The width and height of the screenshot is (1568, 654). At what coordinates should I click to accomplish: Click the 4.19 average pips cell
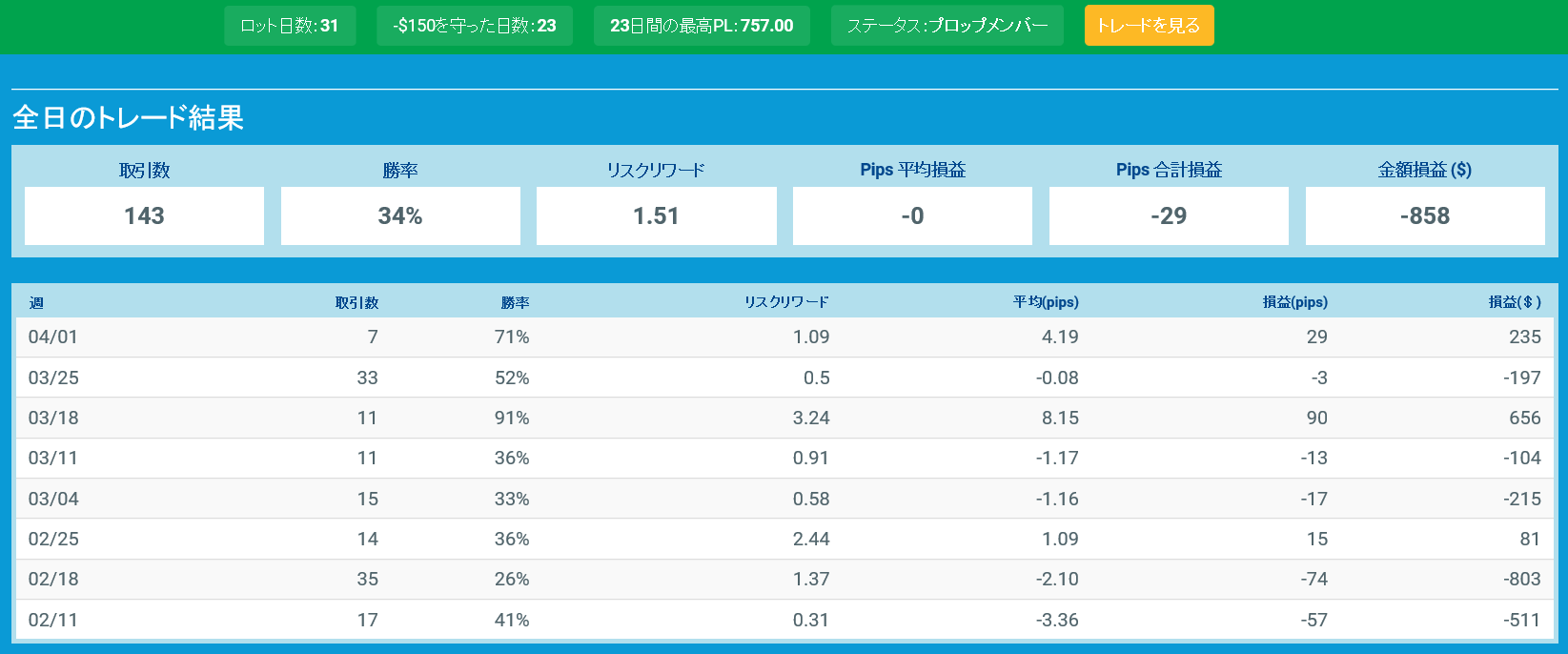pos(1060,337)
